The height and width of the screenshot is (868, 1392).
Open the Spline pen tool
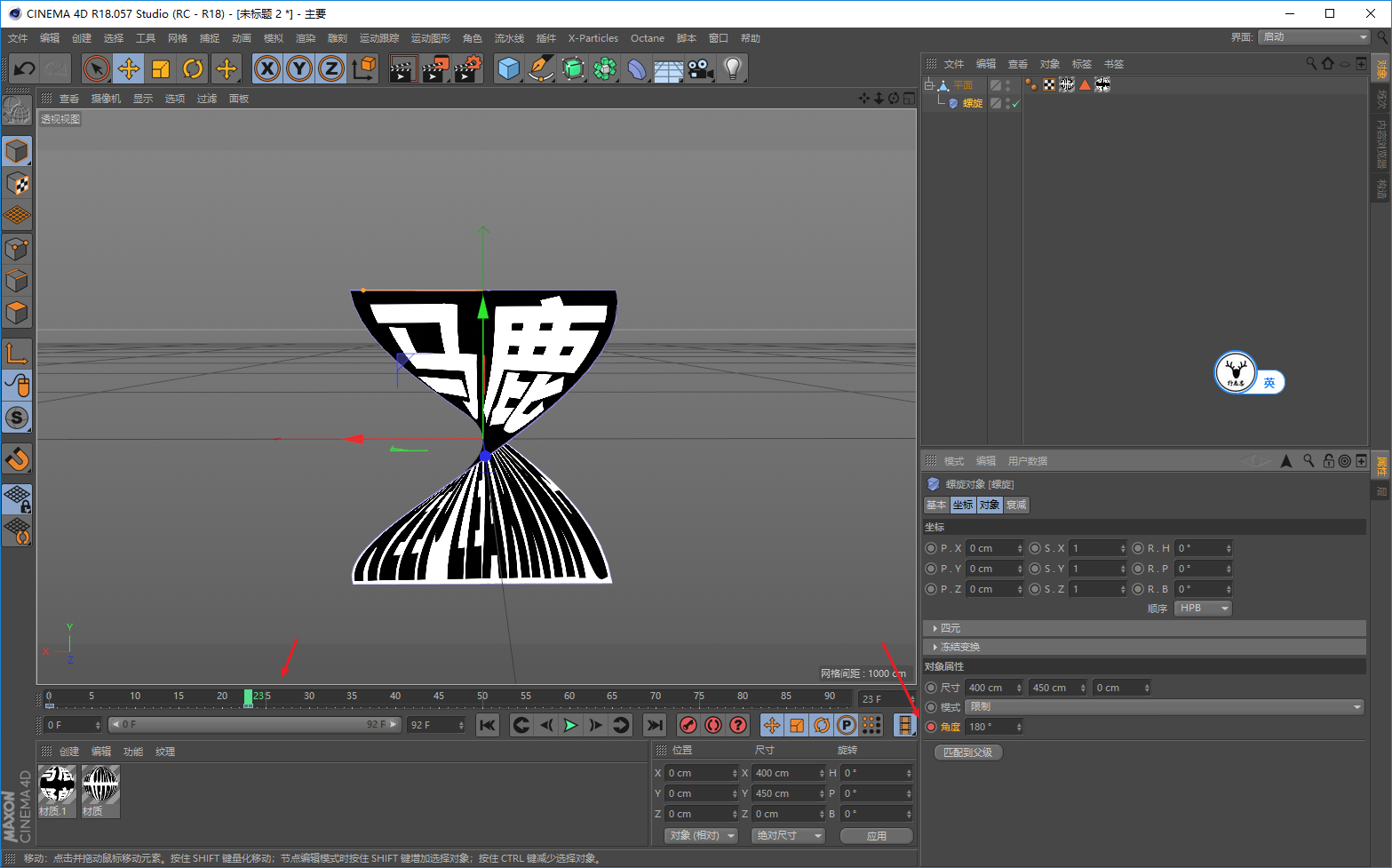[x=541, y=68]
